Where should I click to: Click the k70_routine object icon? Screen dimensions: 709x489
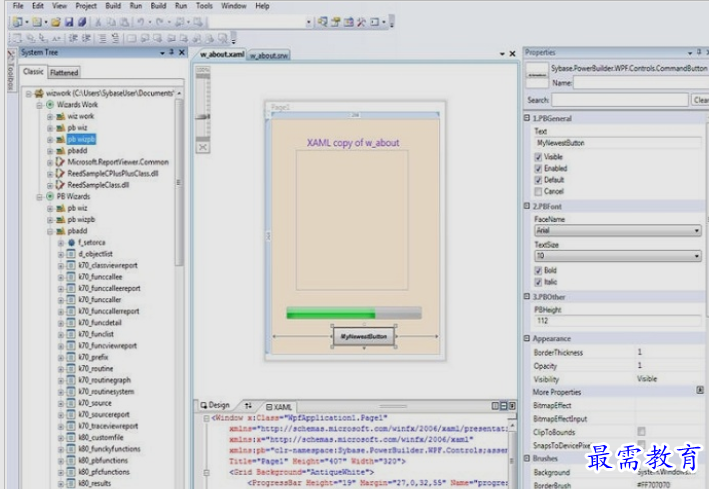pos(70,369)
